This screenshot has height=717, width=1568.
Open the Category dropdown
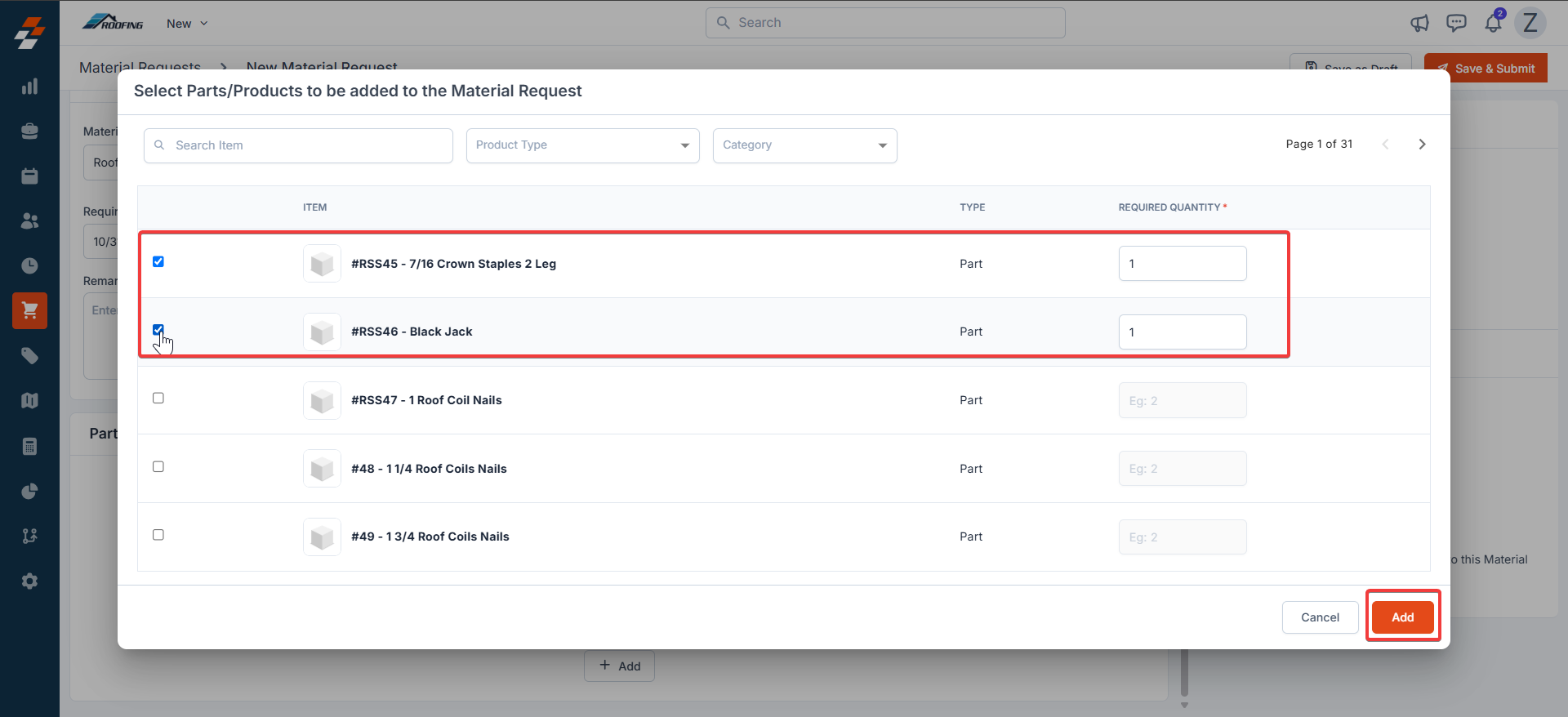point(804,145)
